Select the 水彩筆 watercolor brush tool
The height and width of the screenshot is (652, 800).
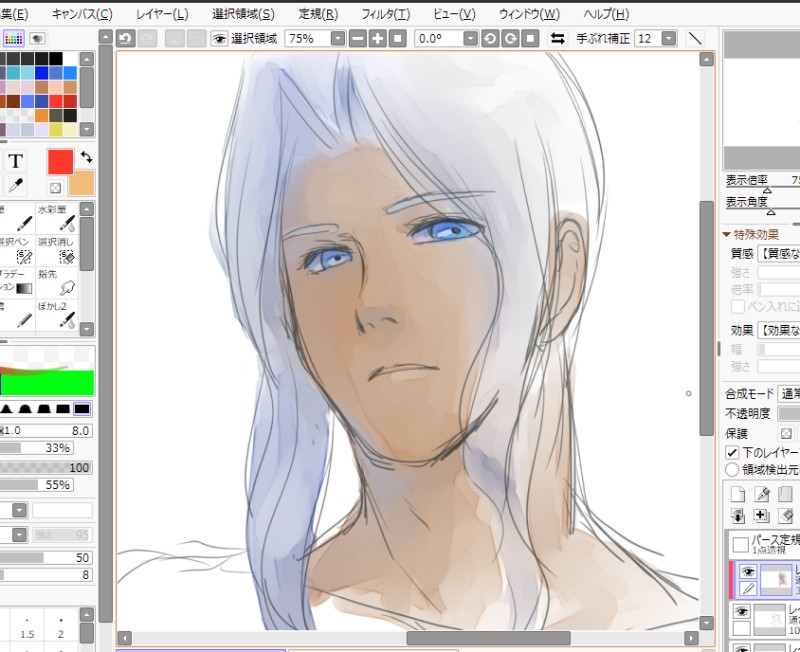tap(57, 218)
